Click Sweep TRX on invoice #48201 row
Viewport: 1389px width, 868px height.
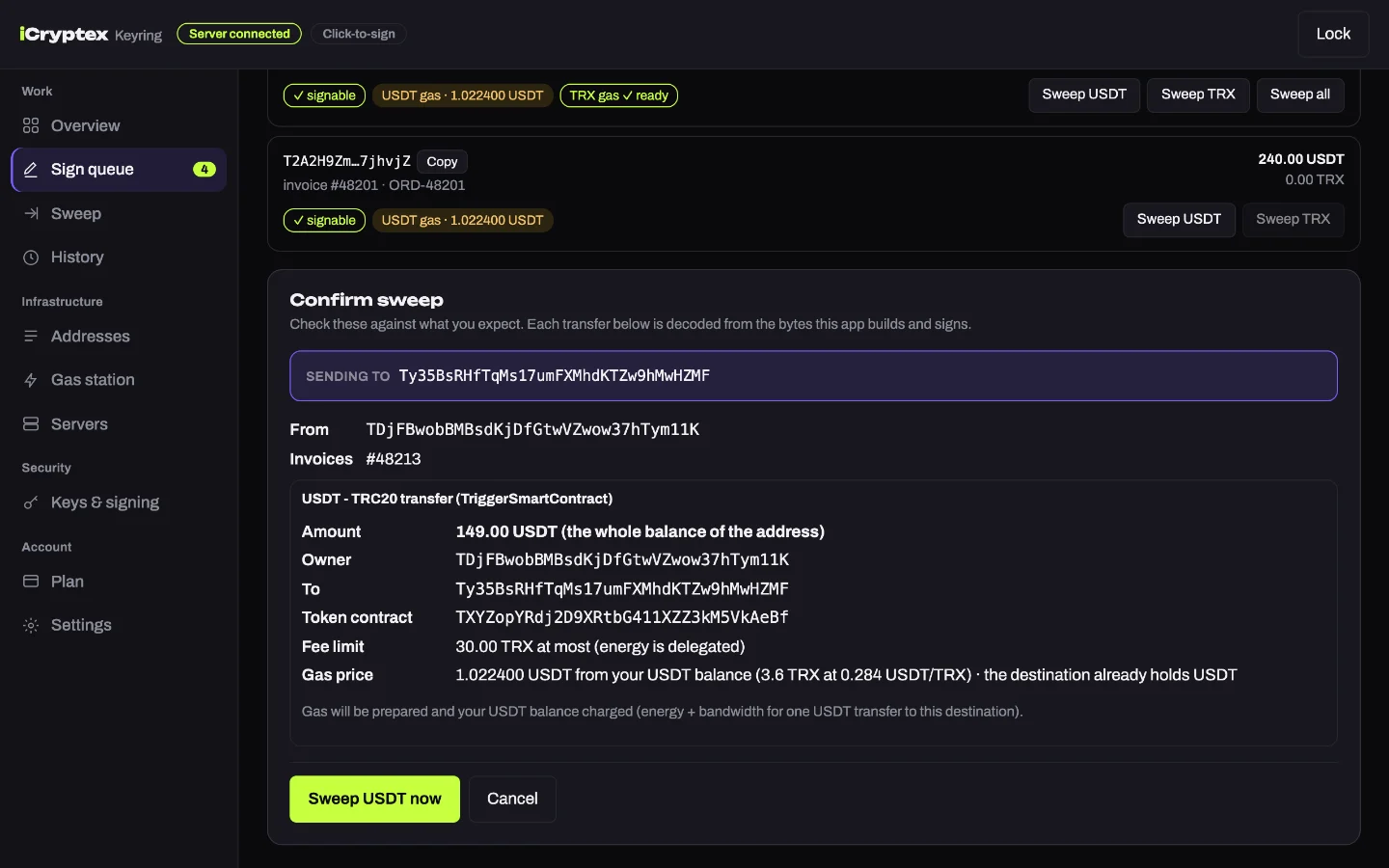[1293, 220]
